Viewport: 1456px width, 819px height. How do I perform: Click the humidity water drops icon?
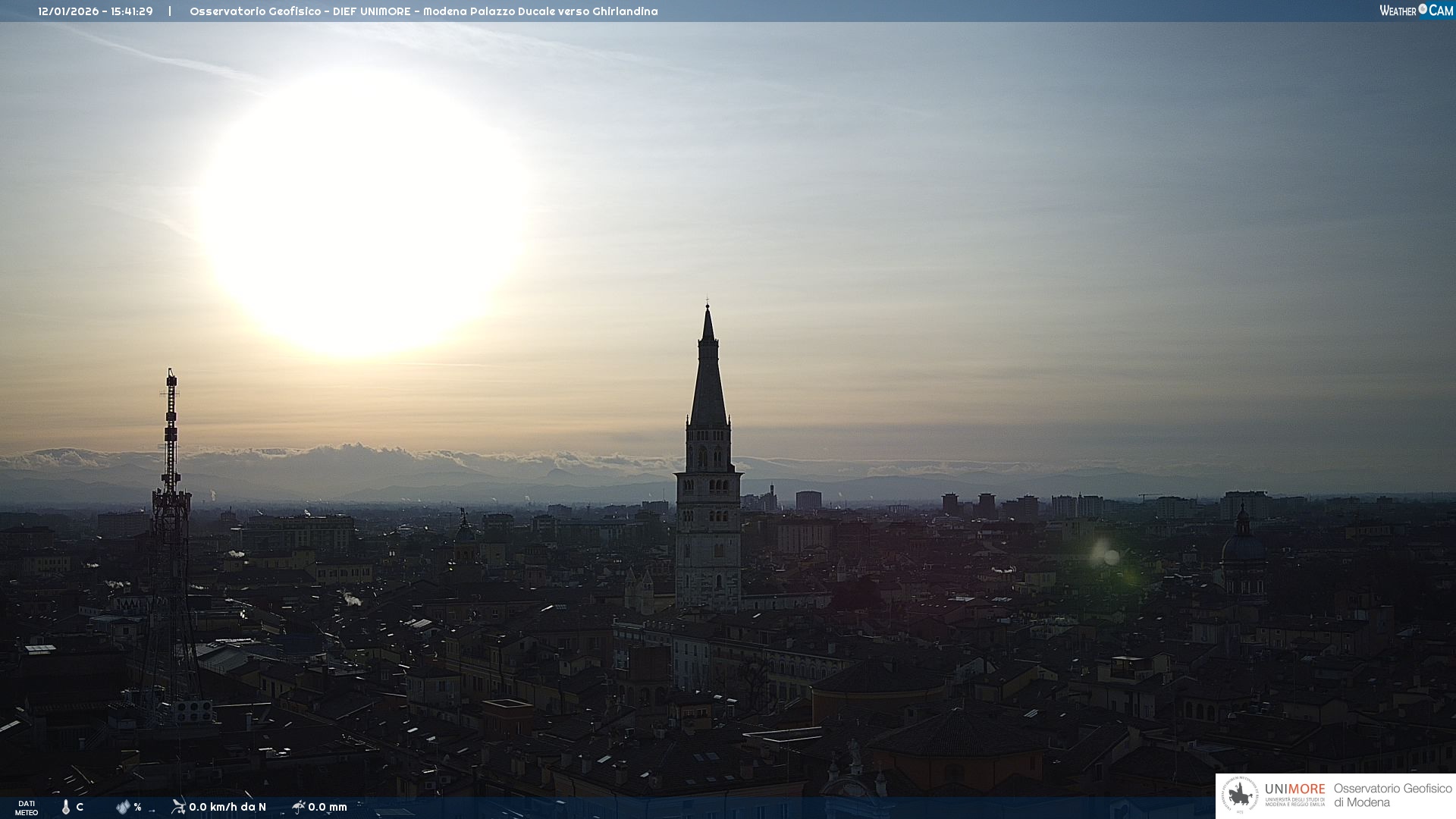[123, 807]
